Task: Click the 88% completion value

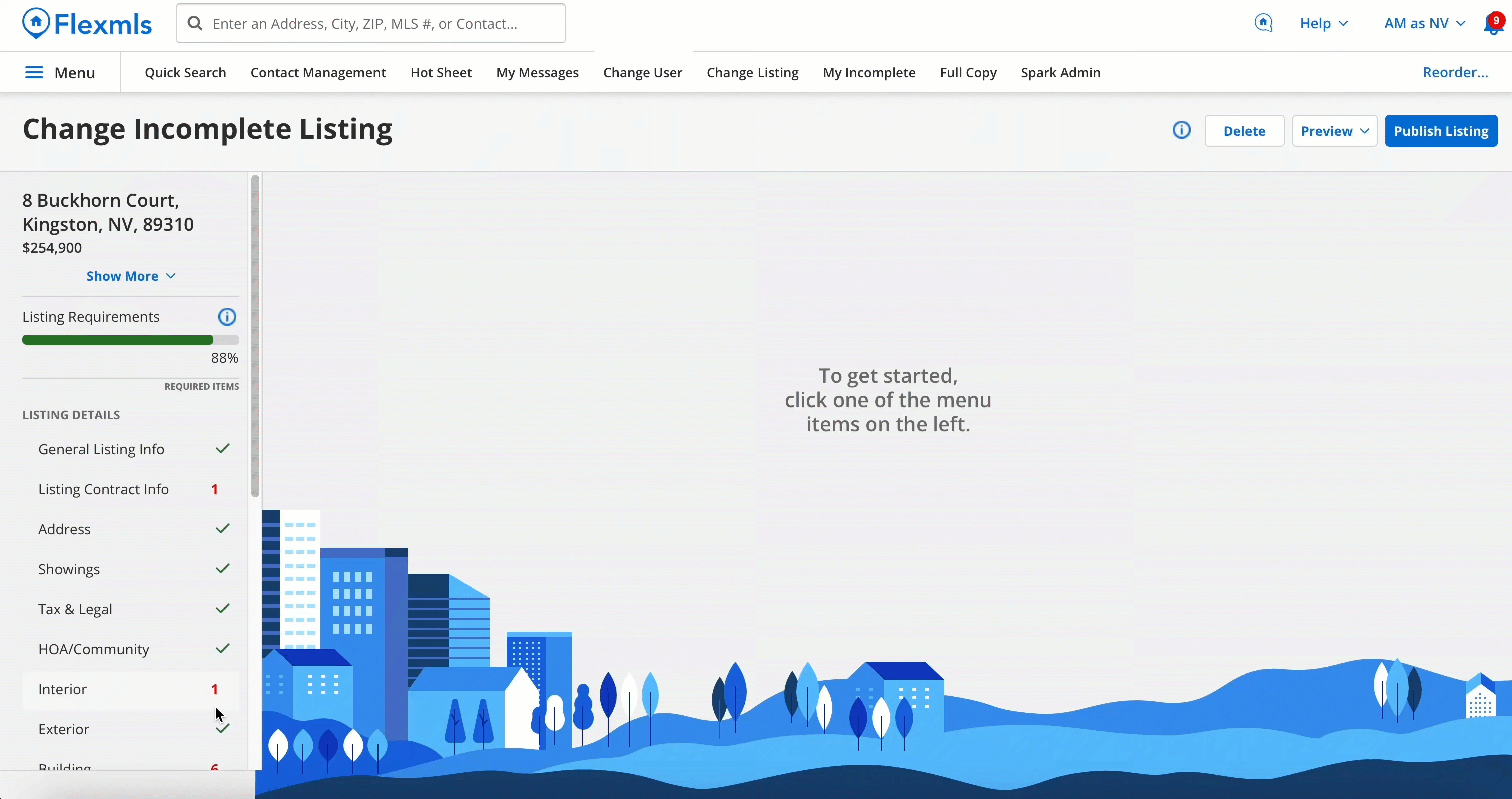Action: pos(225,358)
